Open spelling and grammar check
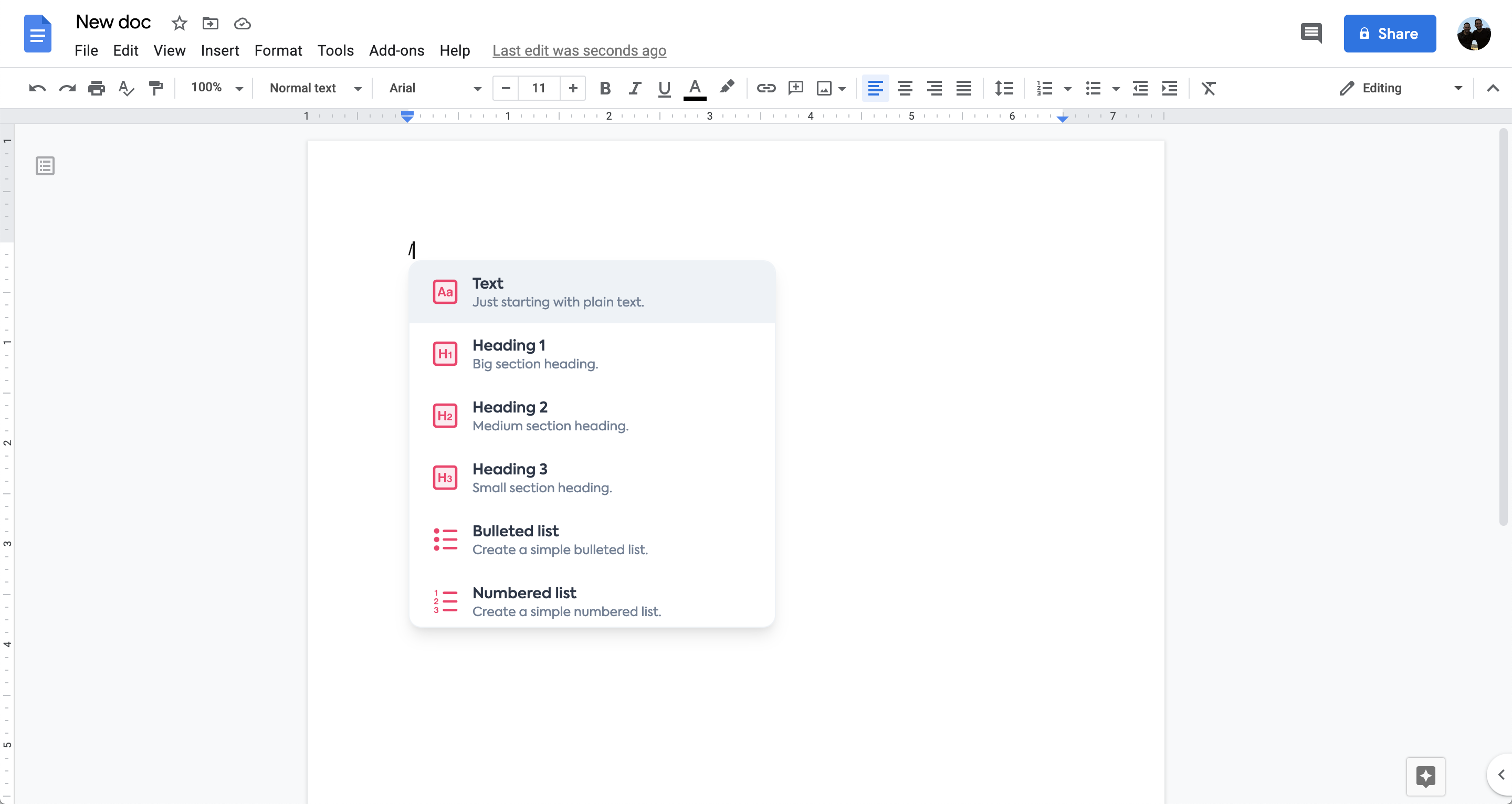 (125, 88)
